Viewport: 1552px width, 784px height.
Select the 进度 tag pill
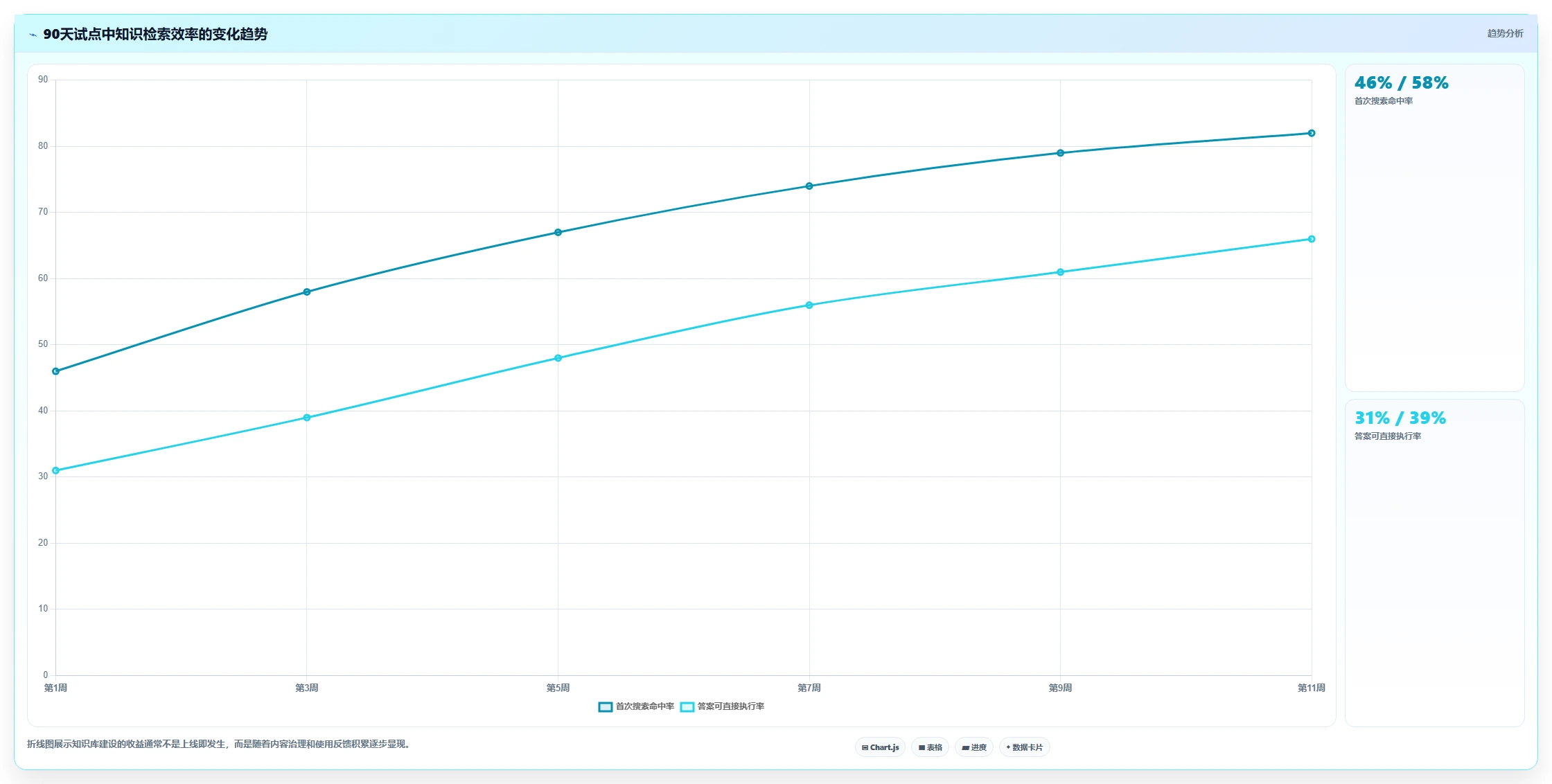tap(973, 747)
